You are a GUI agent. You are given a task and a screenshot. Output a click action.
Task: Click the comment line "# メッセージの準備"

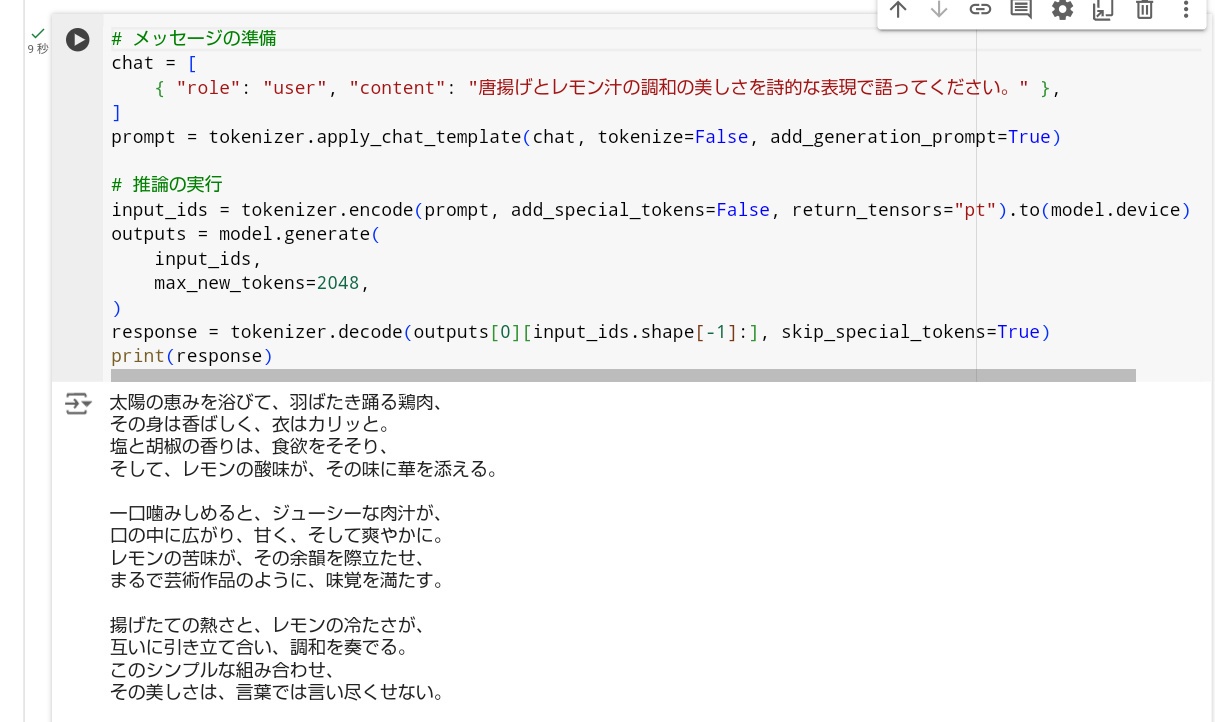[194, 39]
